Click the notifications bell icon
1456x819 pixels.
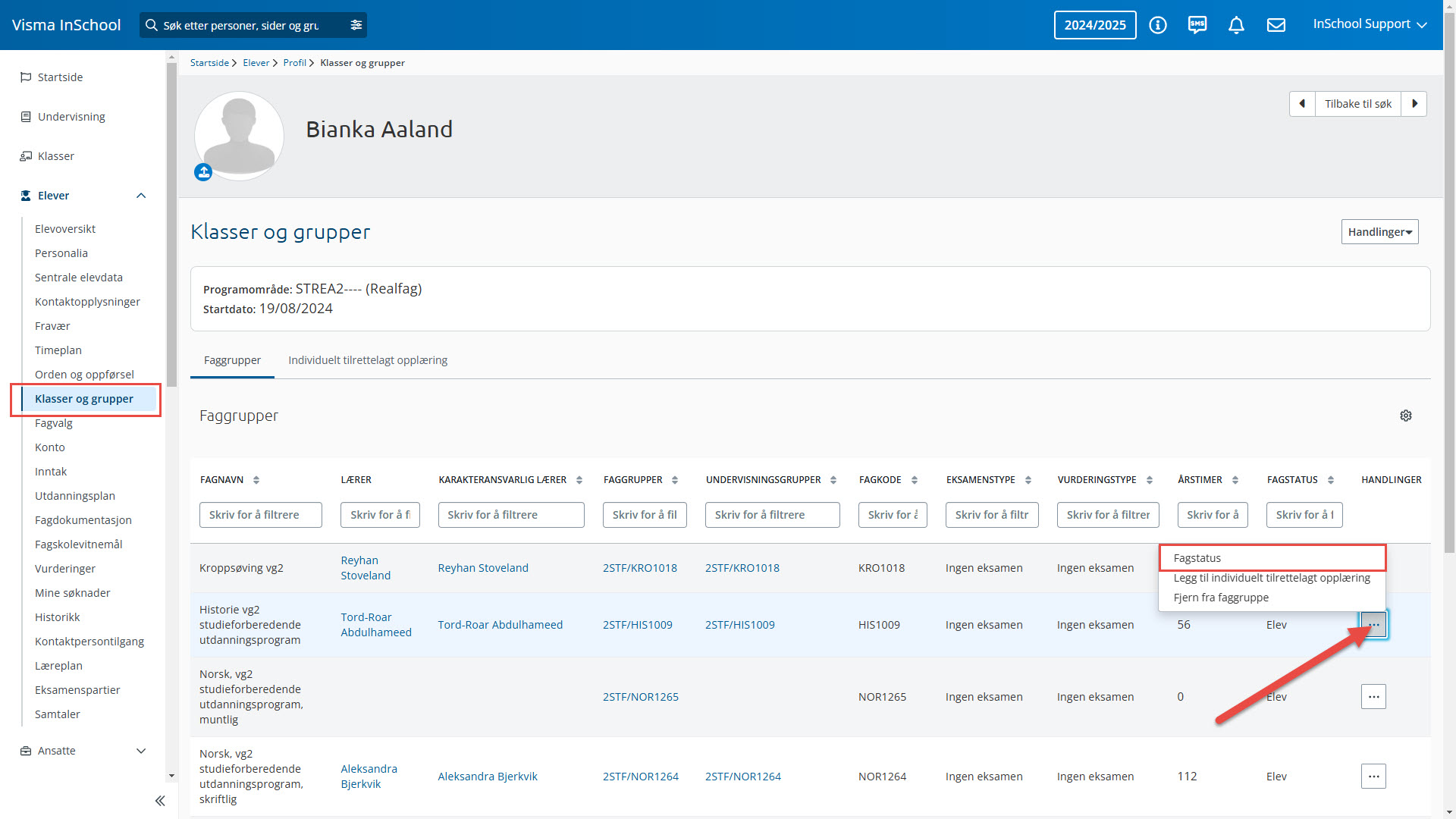point(1236,25)
